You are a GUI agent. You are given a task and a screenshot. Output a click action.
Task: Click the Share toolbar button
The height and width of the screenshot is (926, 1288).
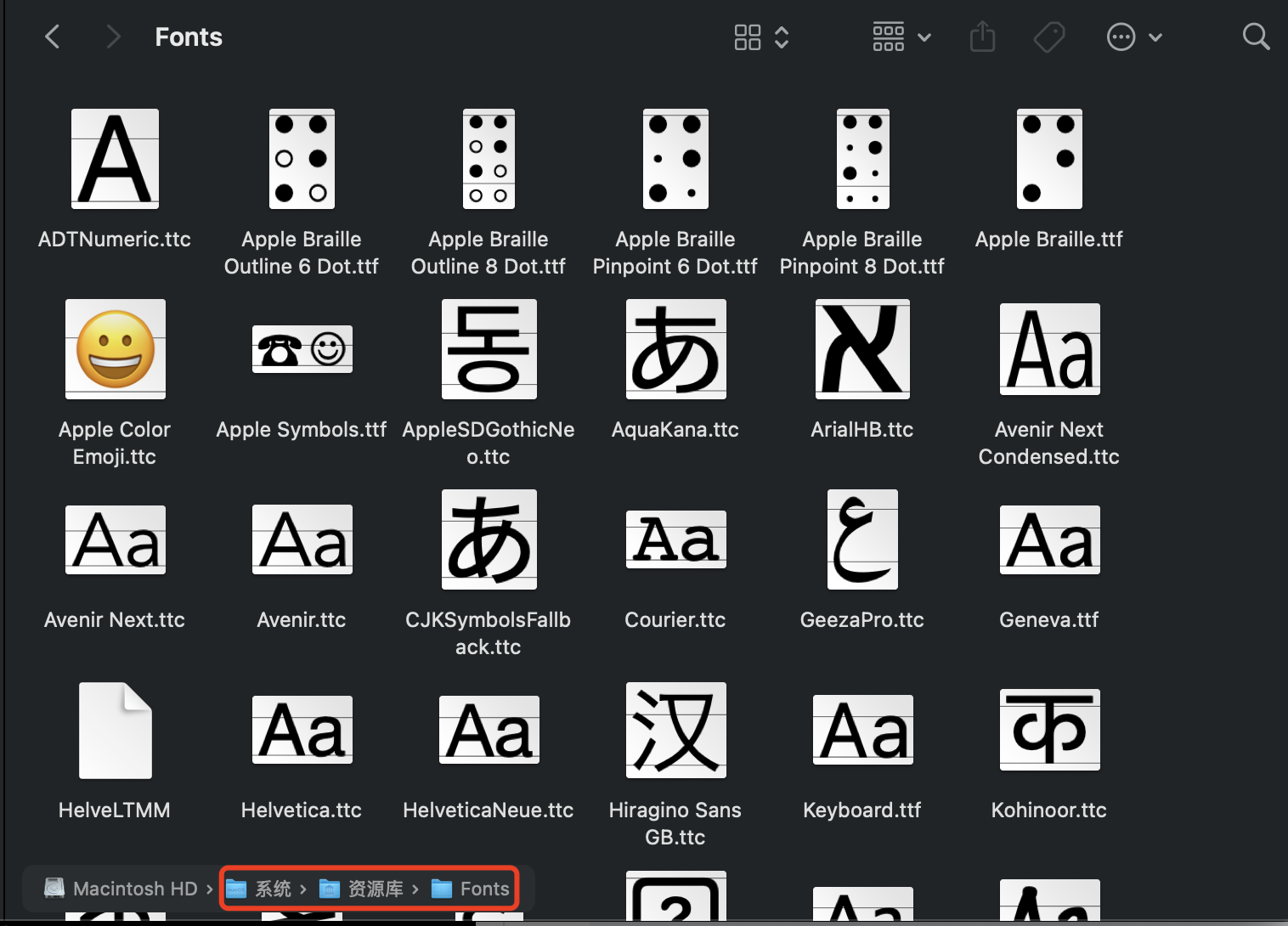click(982, 37)
